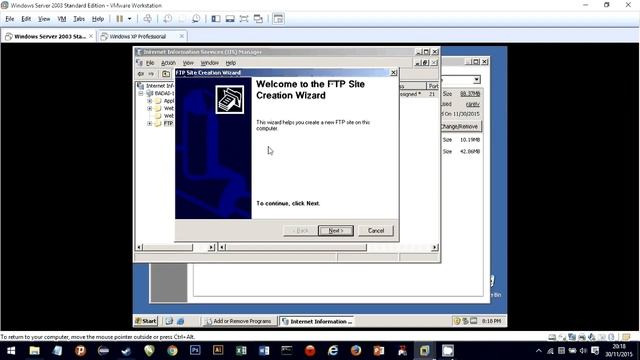
Task: Enter full screen mode via toolbar icon
Action: [x=244, y=19]
